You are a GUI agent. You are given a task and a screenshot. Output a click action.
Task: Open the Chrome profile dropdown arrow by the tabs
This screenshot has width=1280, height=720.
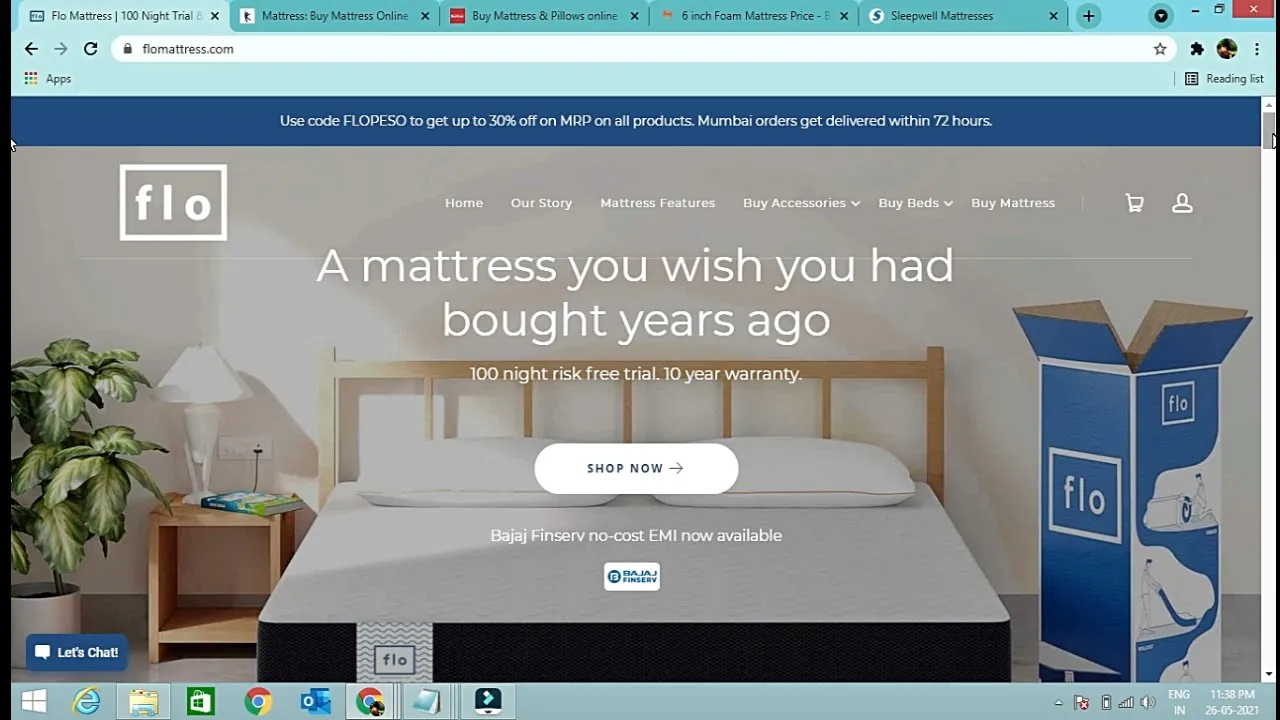1161,16
